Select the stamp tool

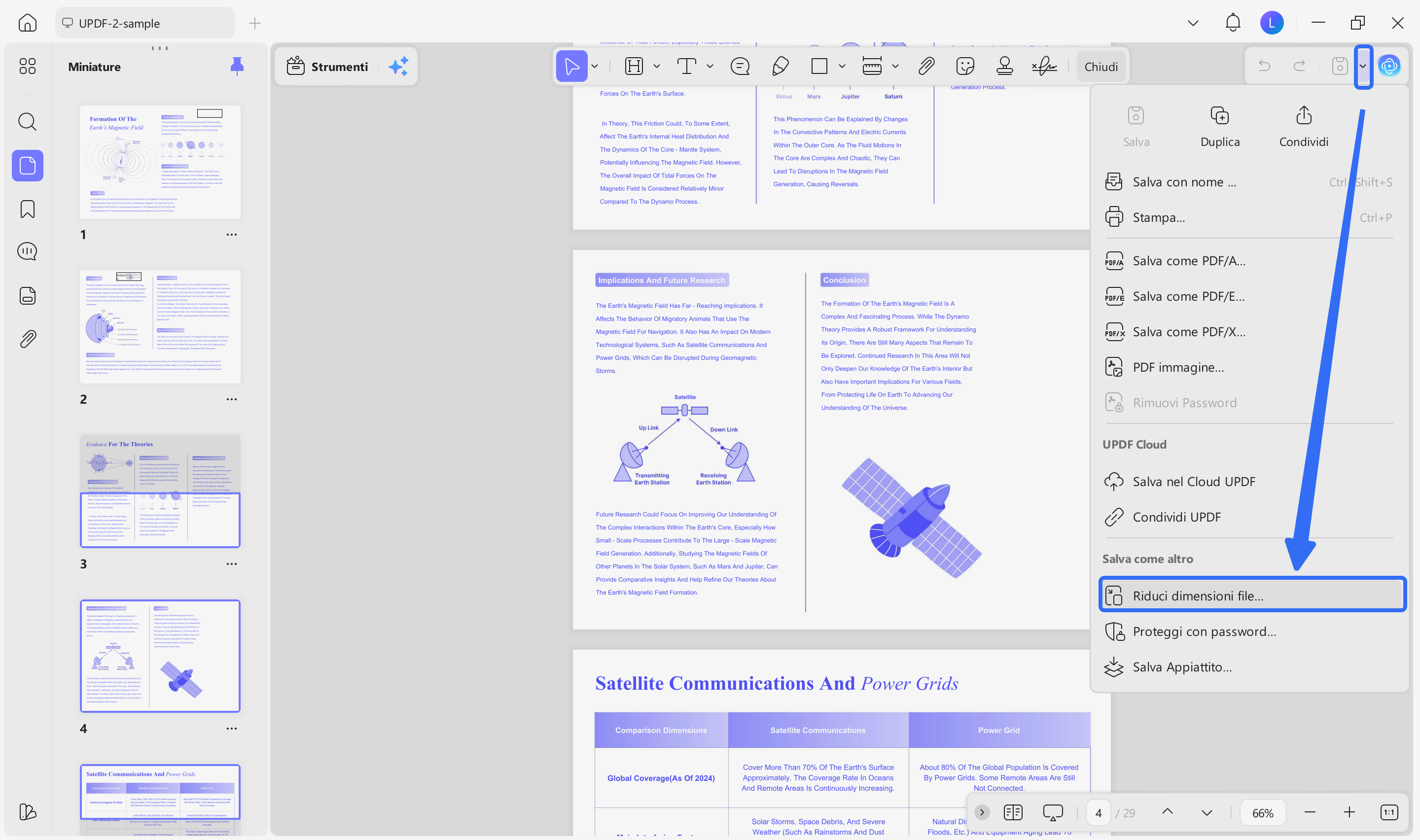coord(1004,66)
